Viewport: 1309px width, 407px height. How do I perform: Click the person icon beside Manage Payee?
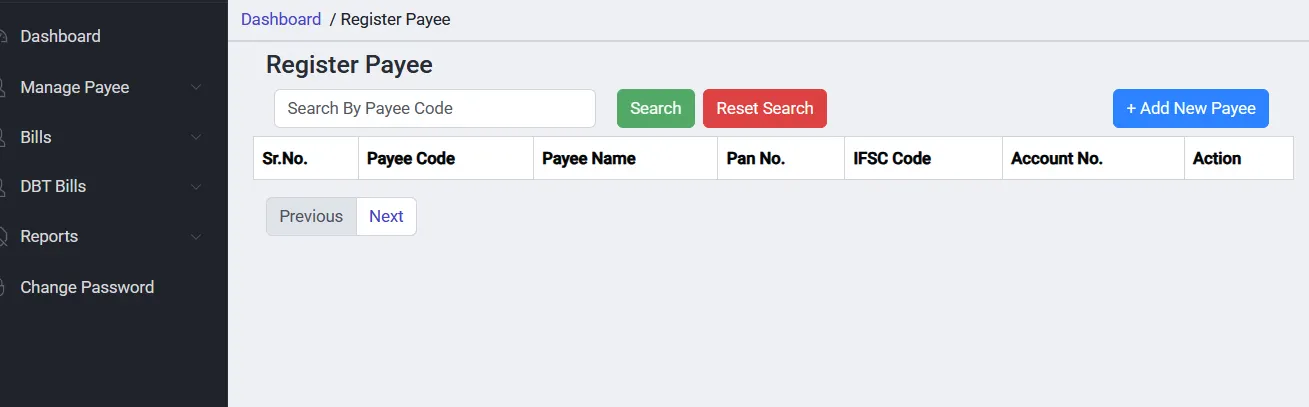point(4,87)
